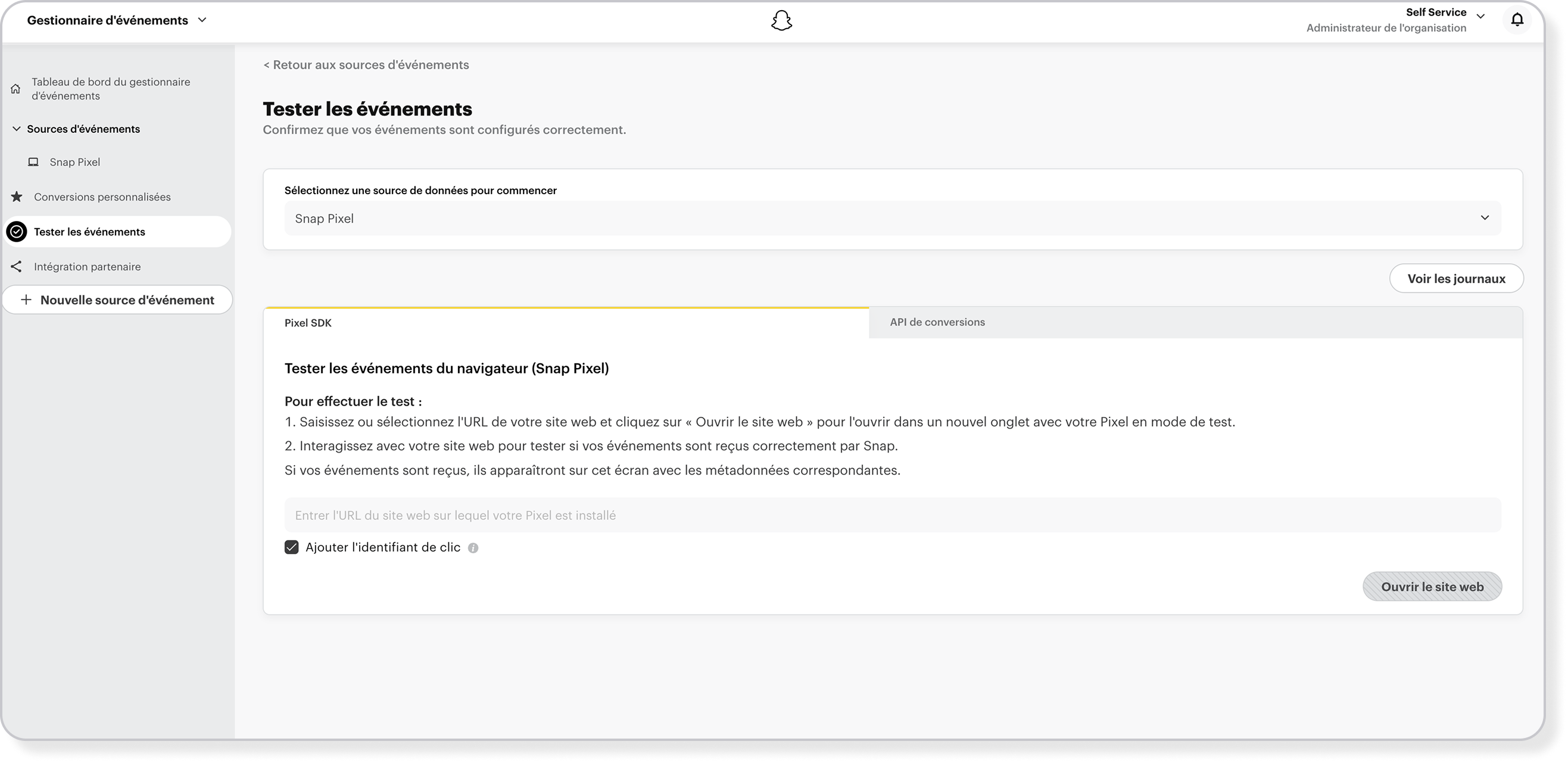Open the Gestionnaire d'événements dropdown
This screenshot has height=763, width=1568.
click(x=117, y=20)
